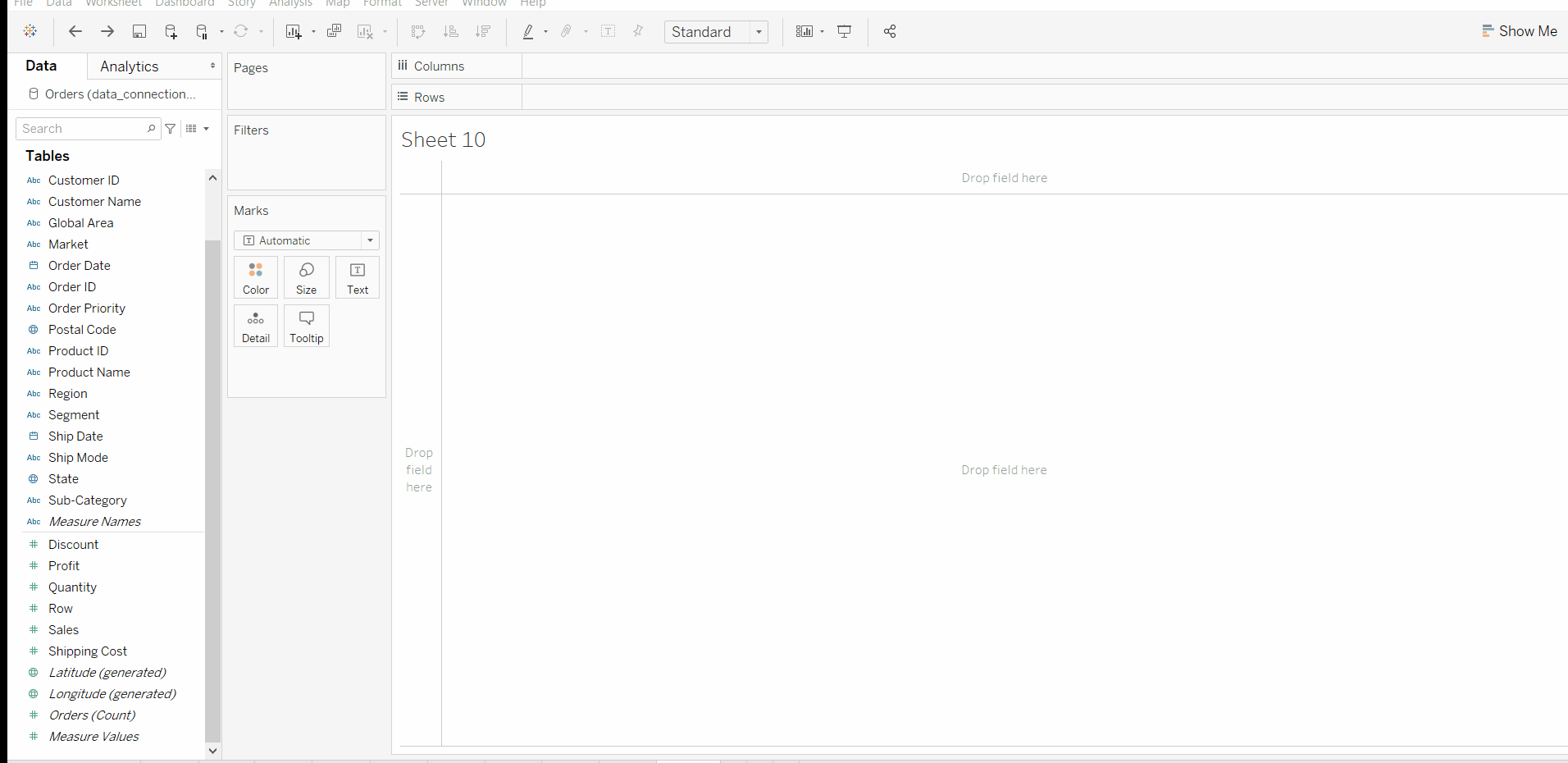Click the Detail marks card button
The width and height of the screenshot is (1568, 763).
click(x=256, y=327)
